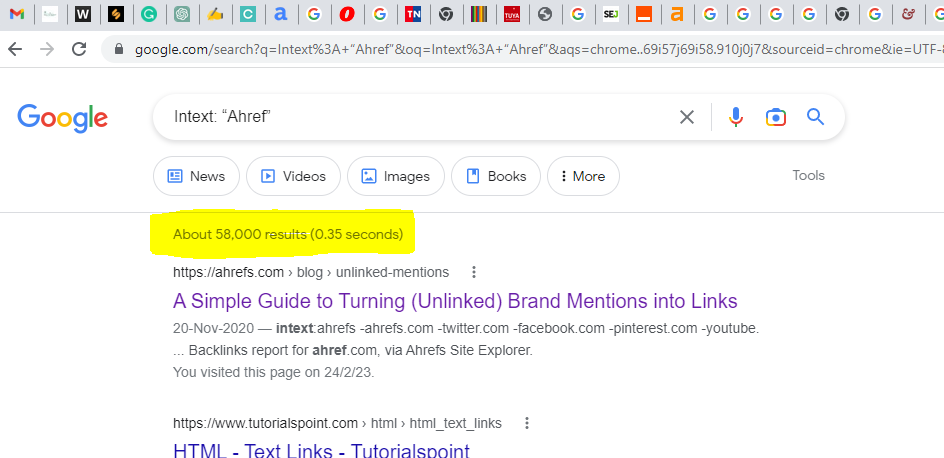Switch to the blue letter a tab
The width and height of the screenshot is (944, 458).
280,14
